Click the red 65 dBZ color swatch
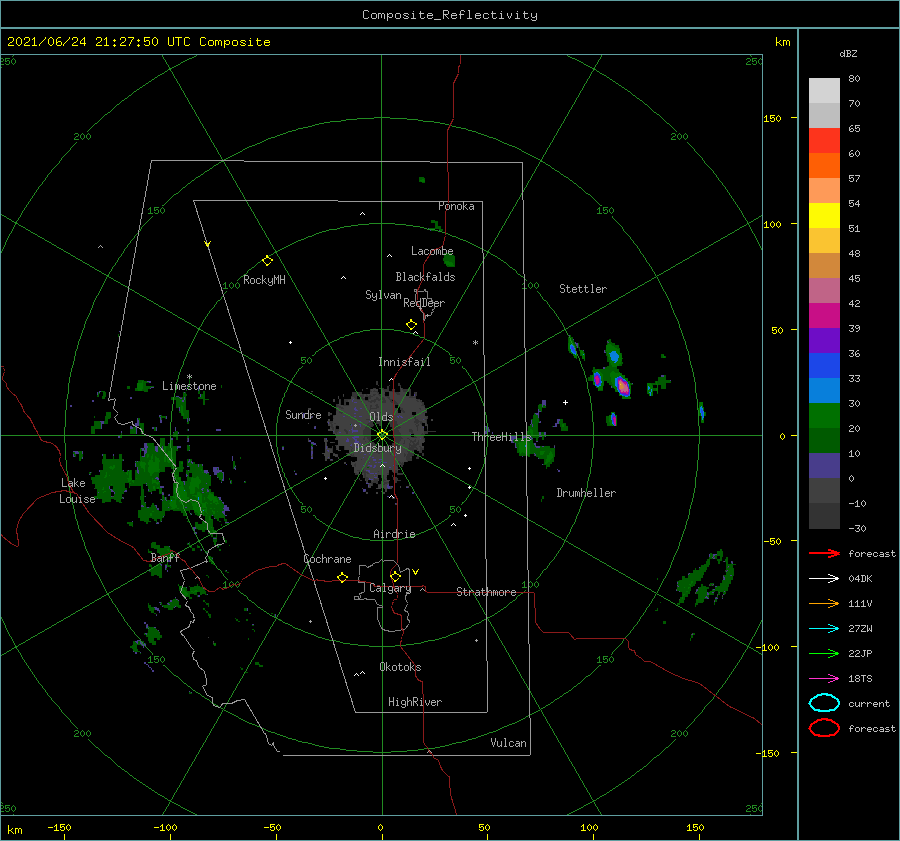 coord(824,141)
